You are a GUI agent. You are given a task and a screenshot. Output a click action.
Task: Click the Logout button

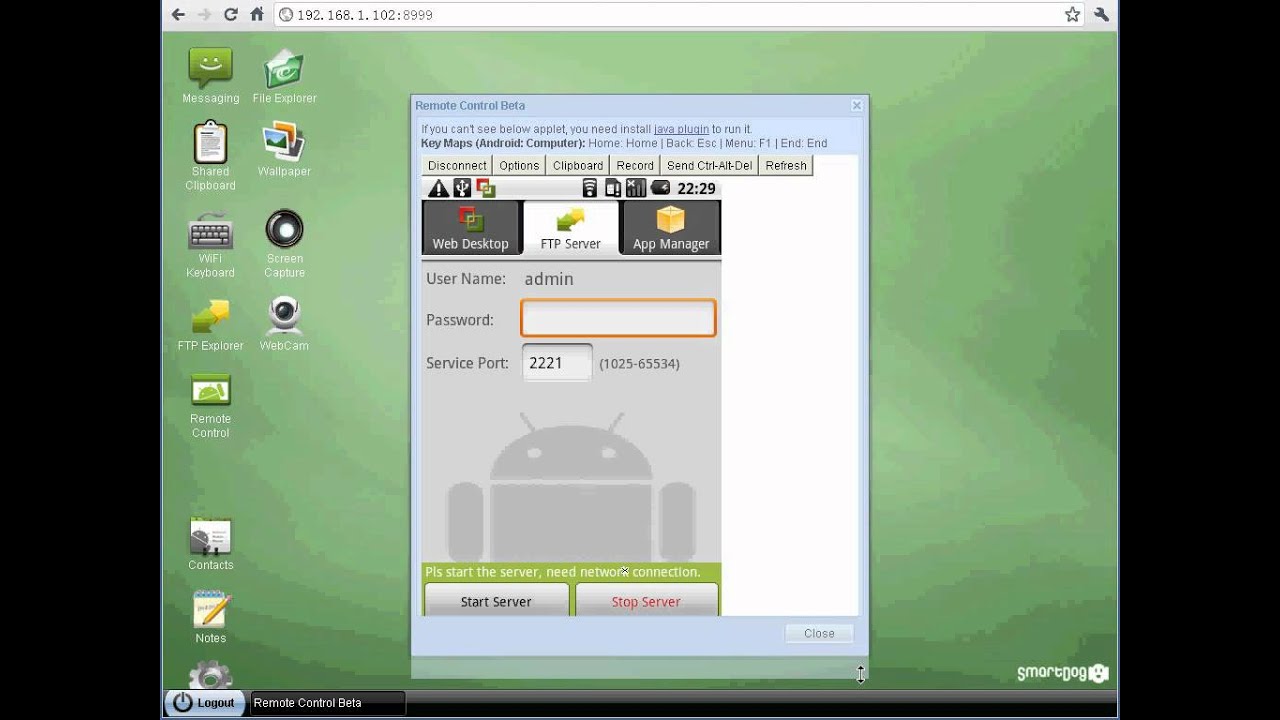point(205,703)
